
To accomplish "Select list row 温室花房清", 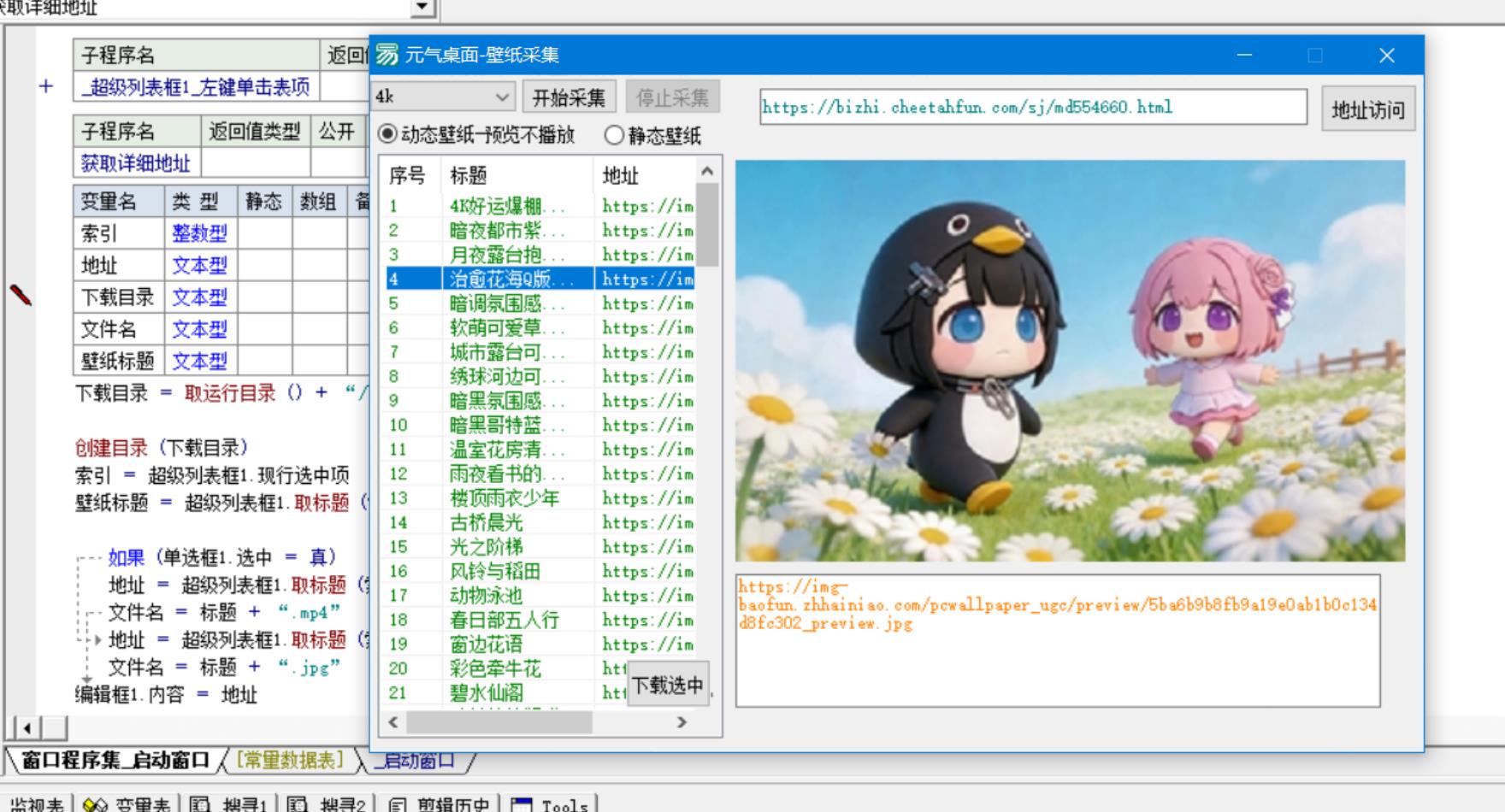I will point(540,450).
